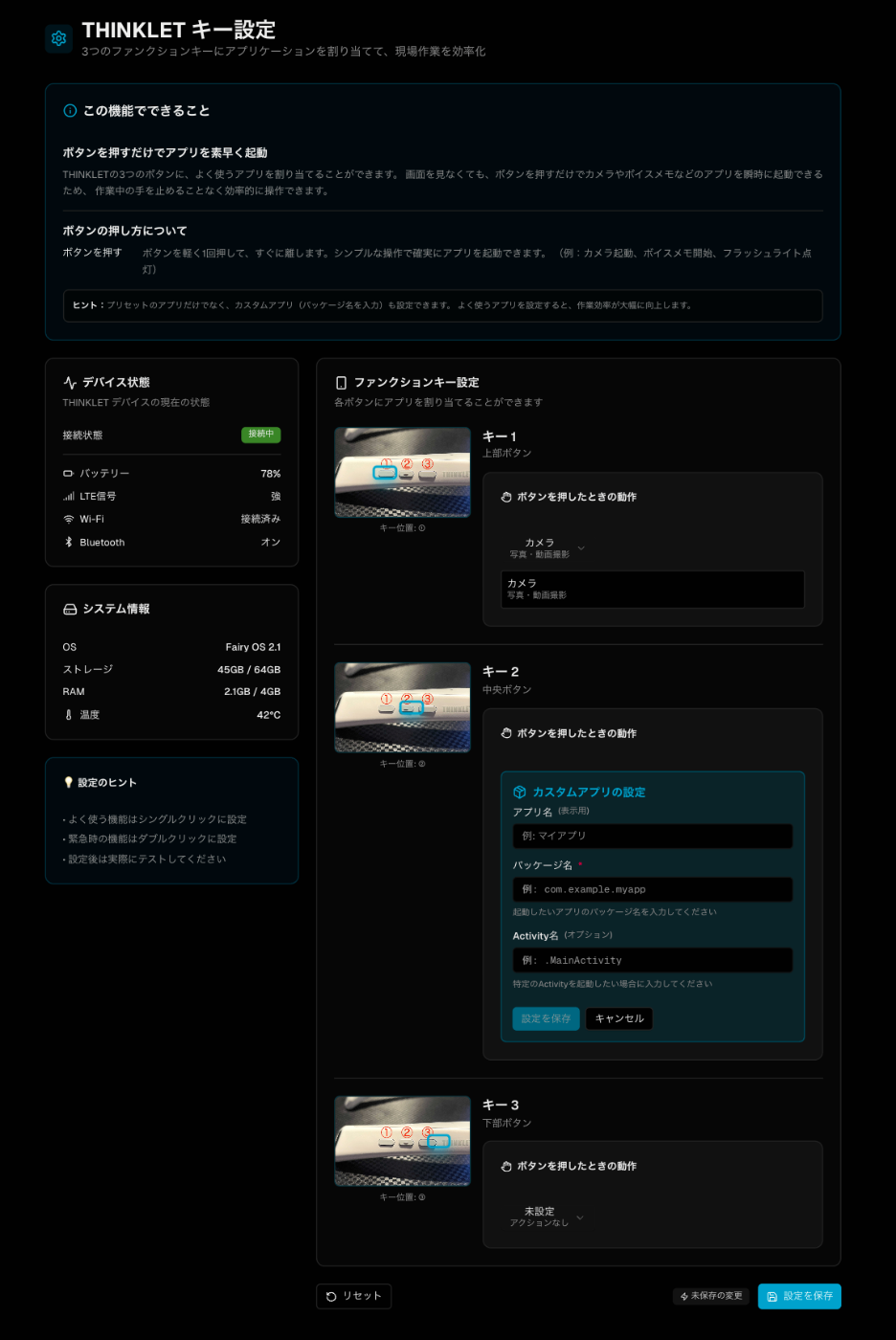Click the Activity名 input field
This screenshot has width=896, height=1340.
click(x=652, y=961)
